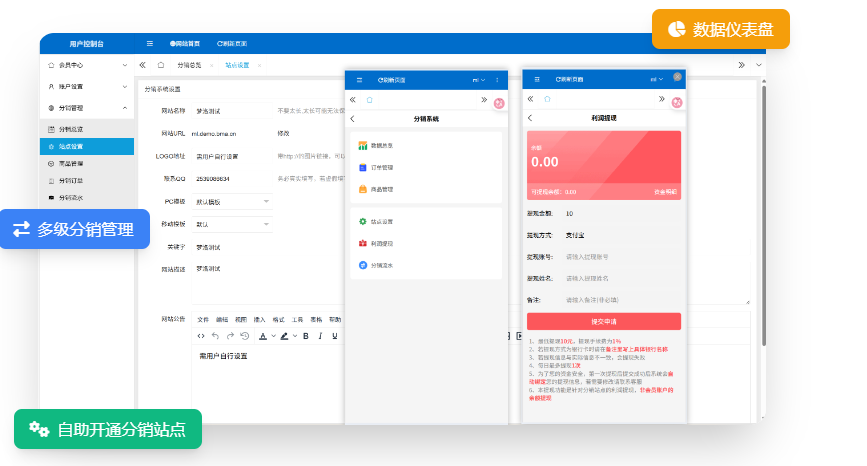
Task: Open the text color picker in the editor toolbar
Action: coord(264,336)
